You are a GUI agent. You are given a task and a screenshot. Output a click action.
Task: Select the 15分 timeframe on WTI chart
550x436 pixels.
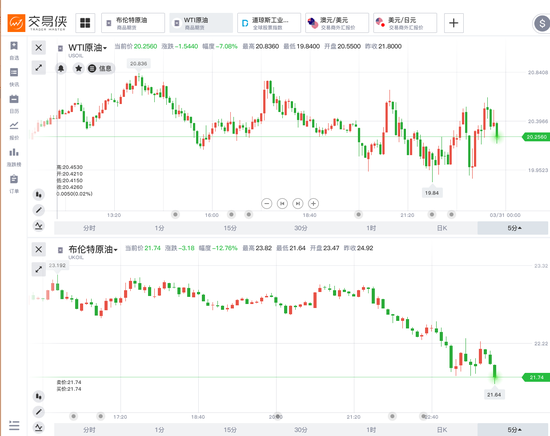click(230, 228)
